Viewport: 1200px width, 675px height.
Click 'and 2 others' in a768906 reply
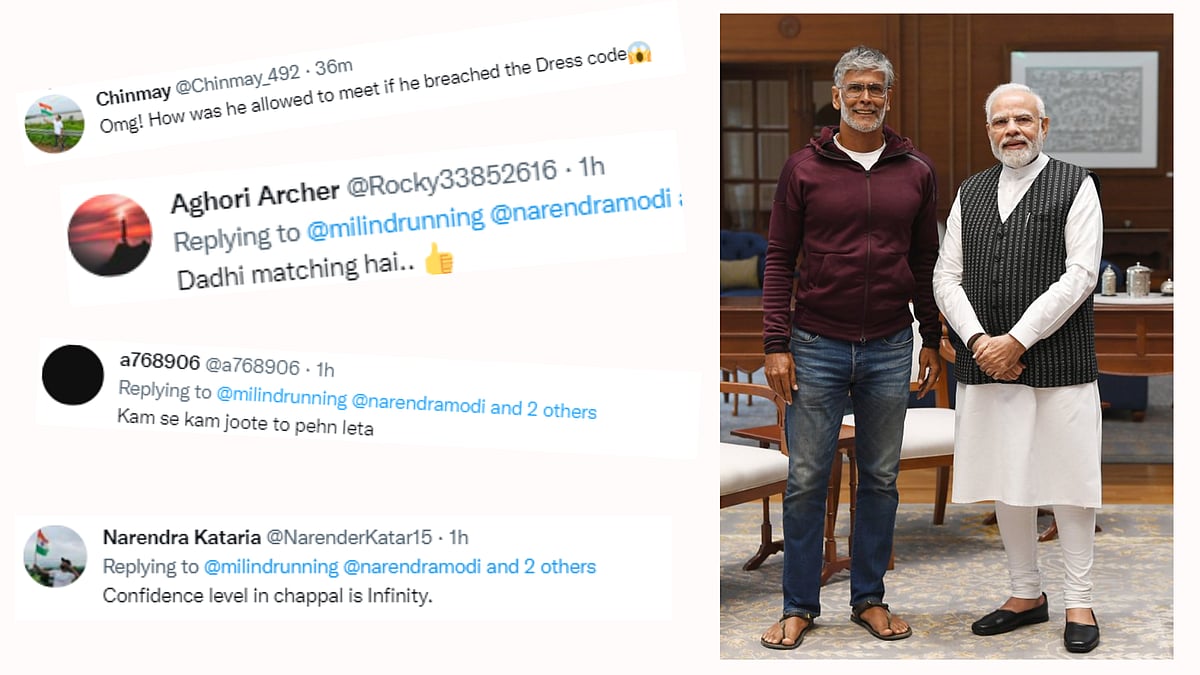click(543, 409)
